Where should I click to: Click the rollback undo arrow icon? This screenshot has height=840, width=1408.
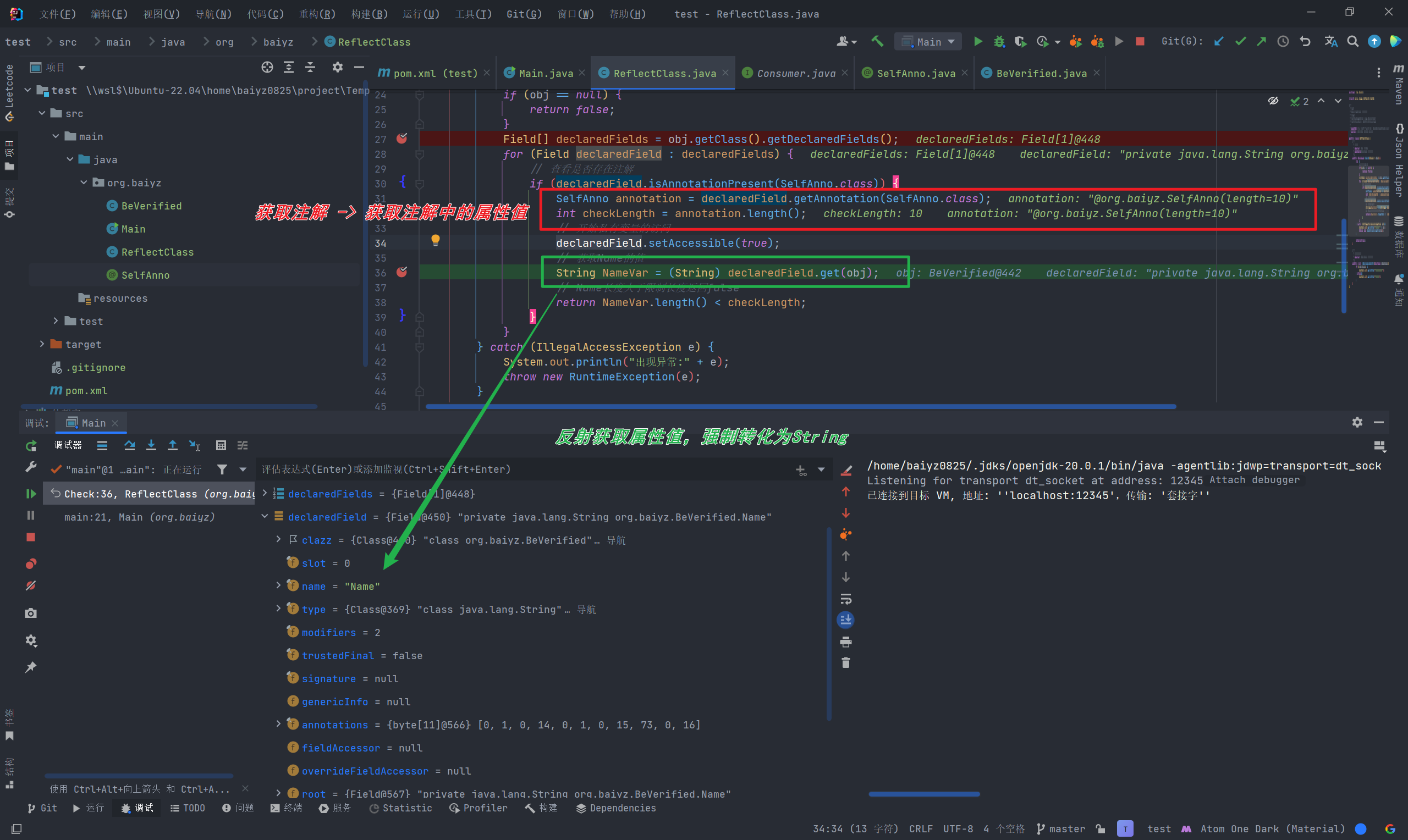(1305, 41)
